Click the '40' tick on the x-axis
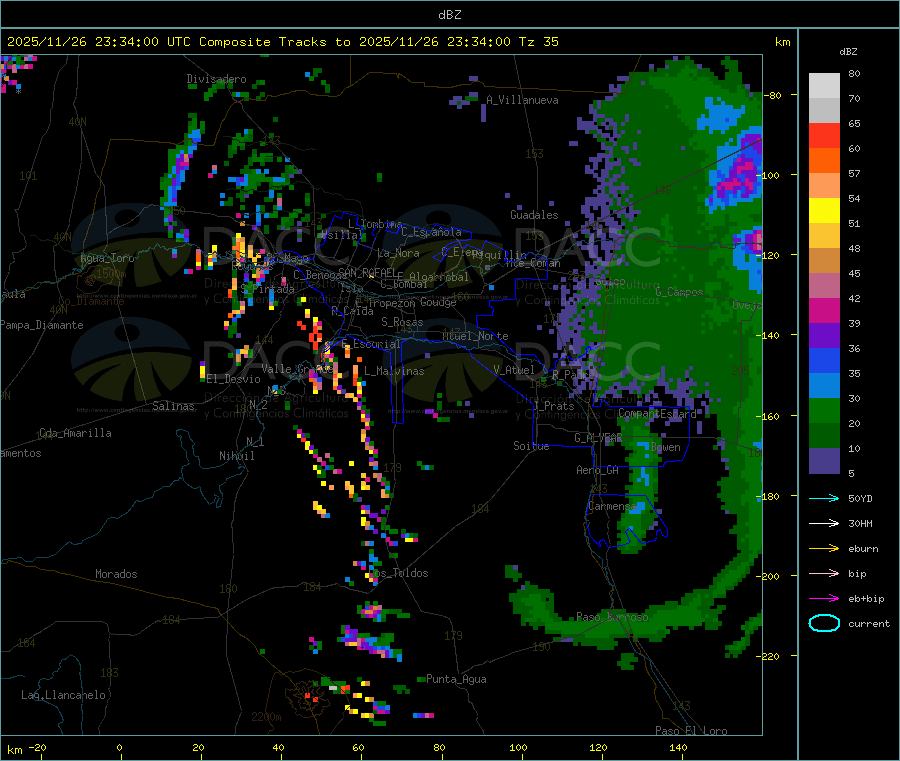 click(278, 747)
